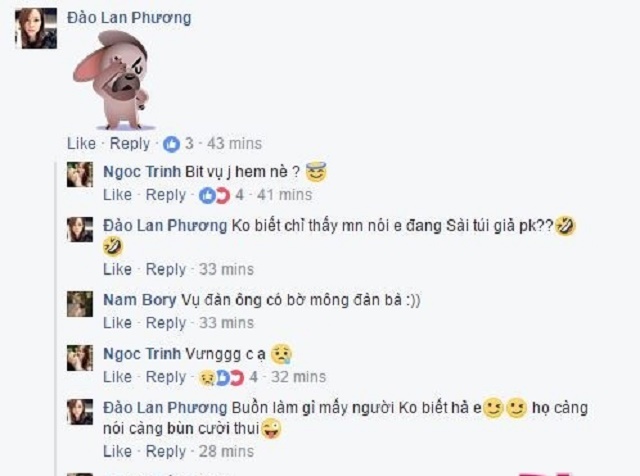Open Đào Lan Phương's name at top
This screenshot has height=476, width=640.
point(129,18)
